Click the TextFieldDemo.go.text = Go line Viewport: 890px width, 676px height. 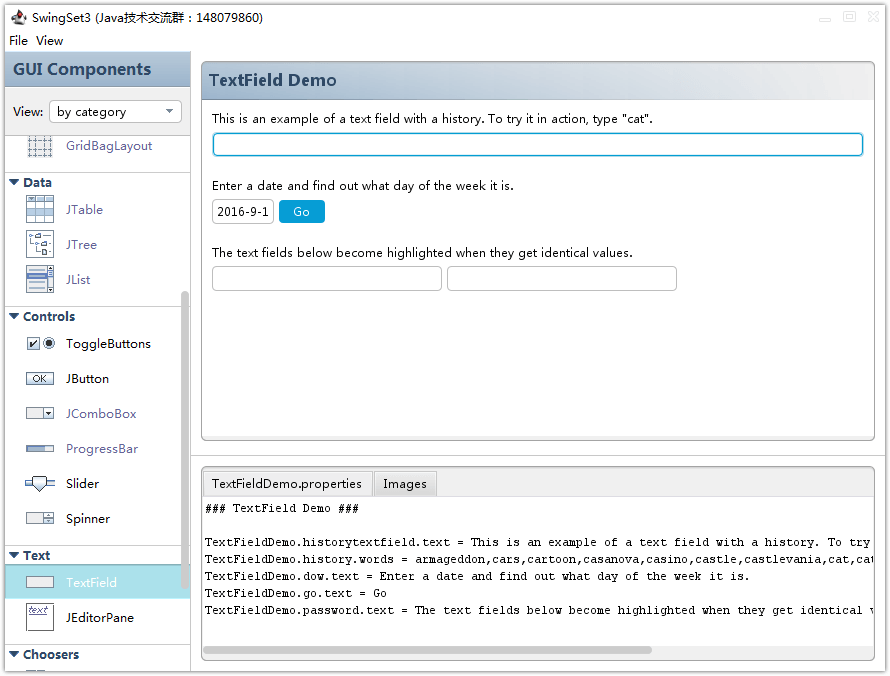[296, 593]
